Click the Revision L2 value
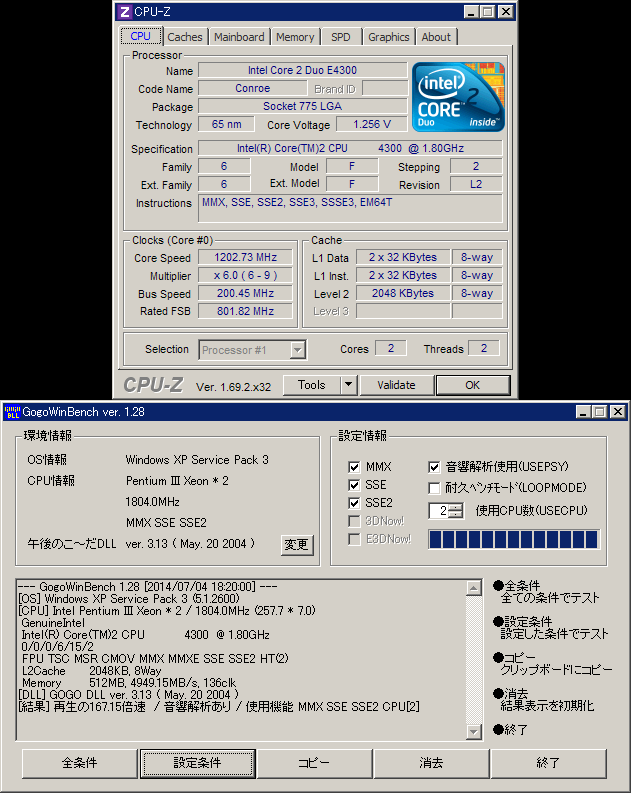This screenshot has height=793, width=631. [476, 185]
